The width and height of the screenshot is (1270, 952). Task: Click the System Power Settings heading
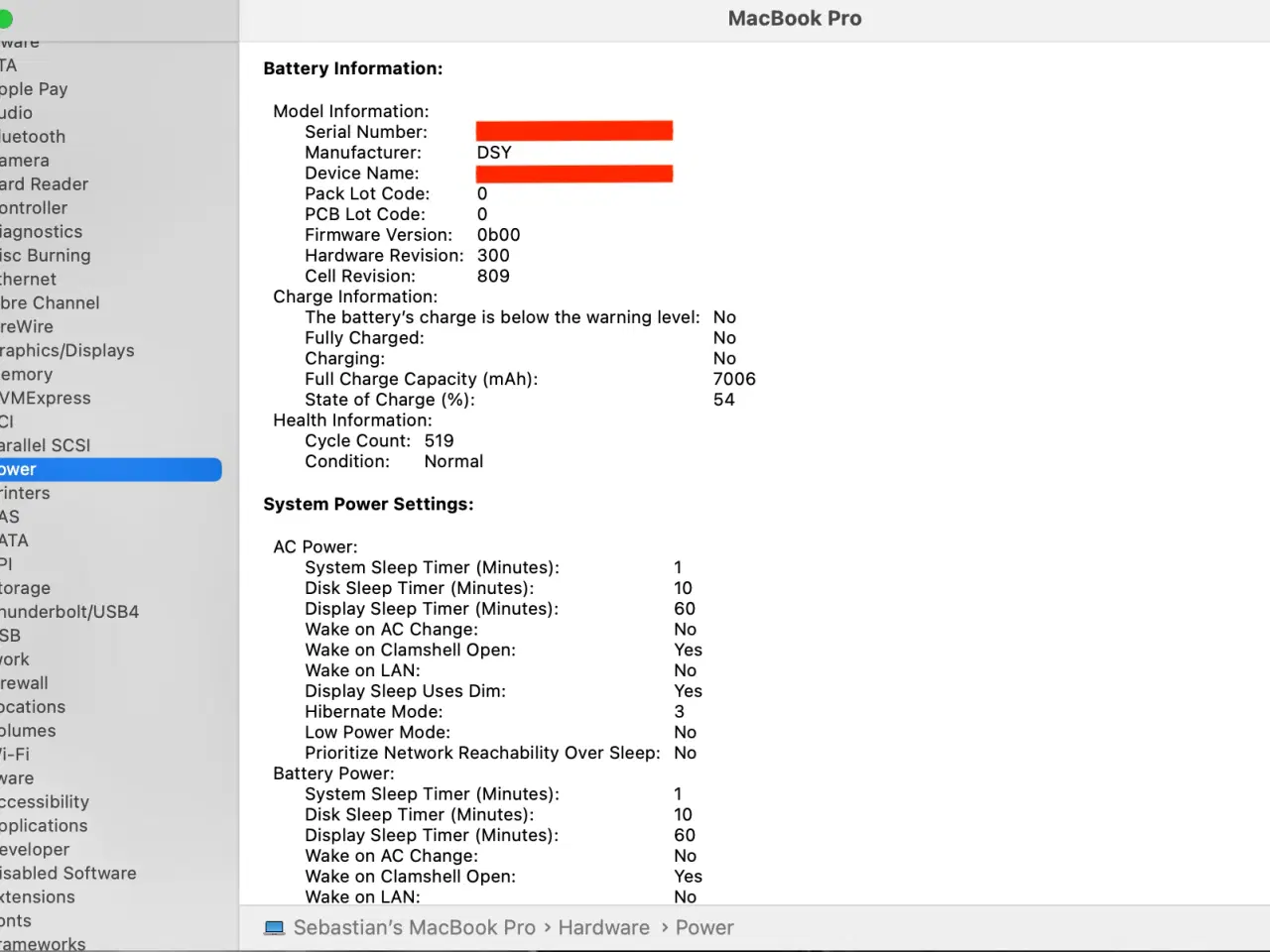click(x=368, y=505)
